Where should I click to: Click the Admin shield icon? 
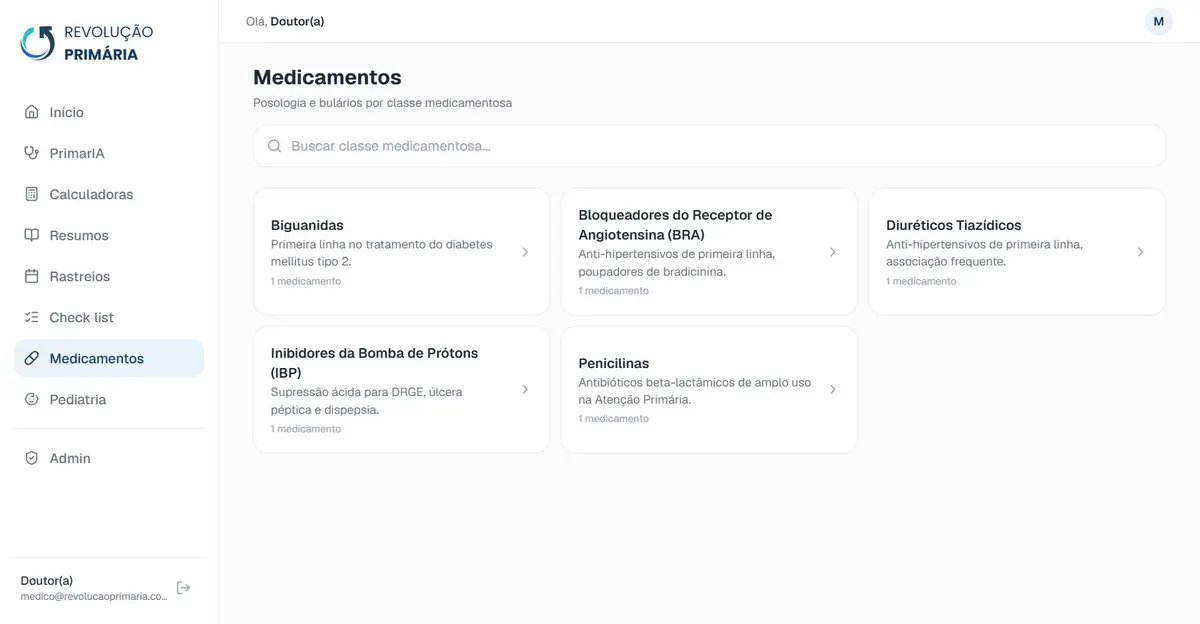coord(31,458)
